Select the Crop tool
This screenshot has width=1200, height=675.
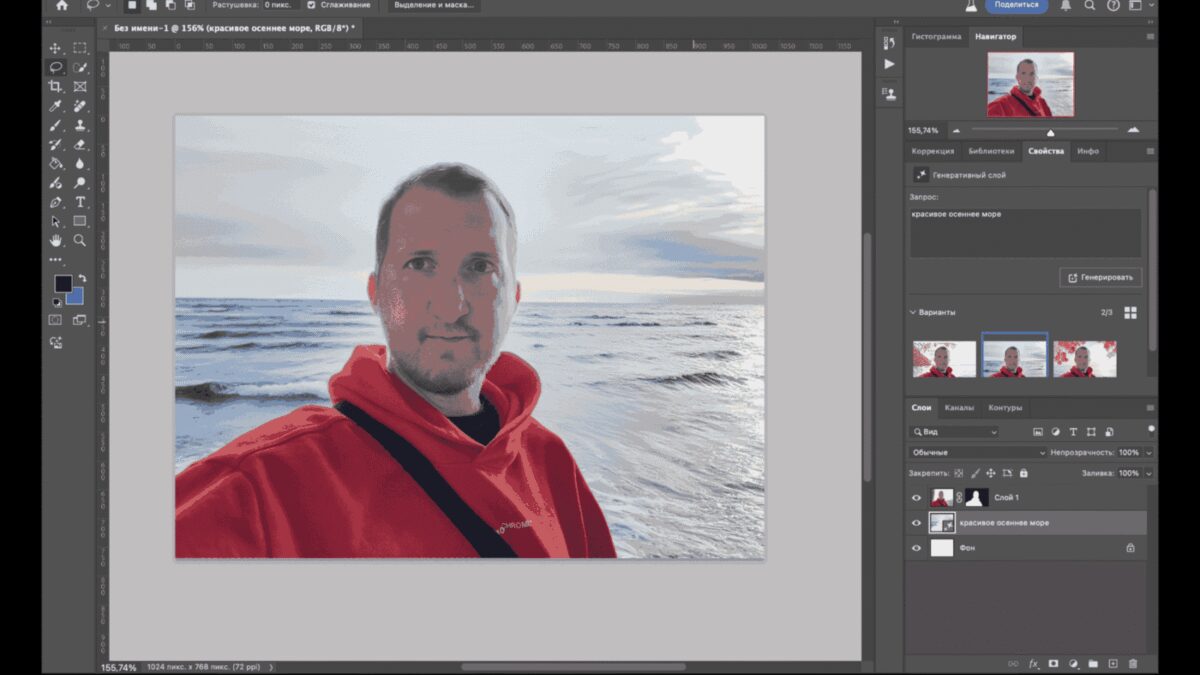coord(56,87)
